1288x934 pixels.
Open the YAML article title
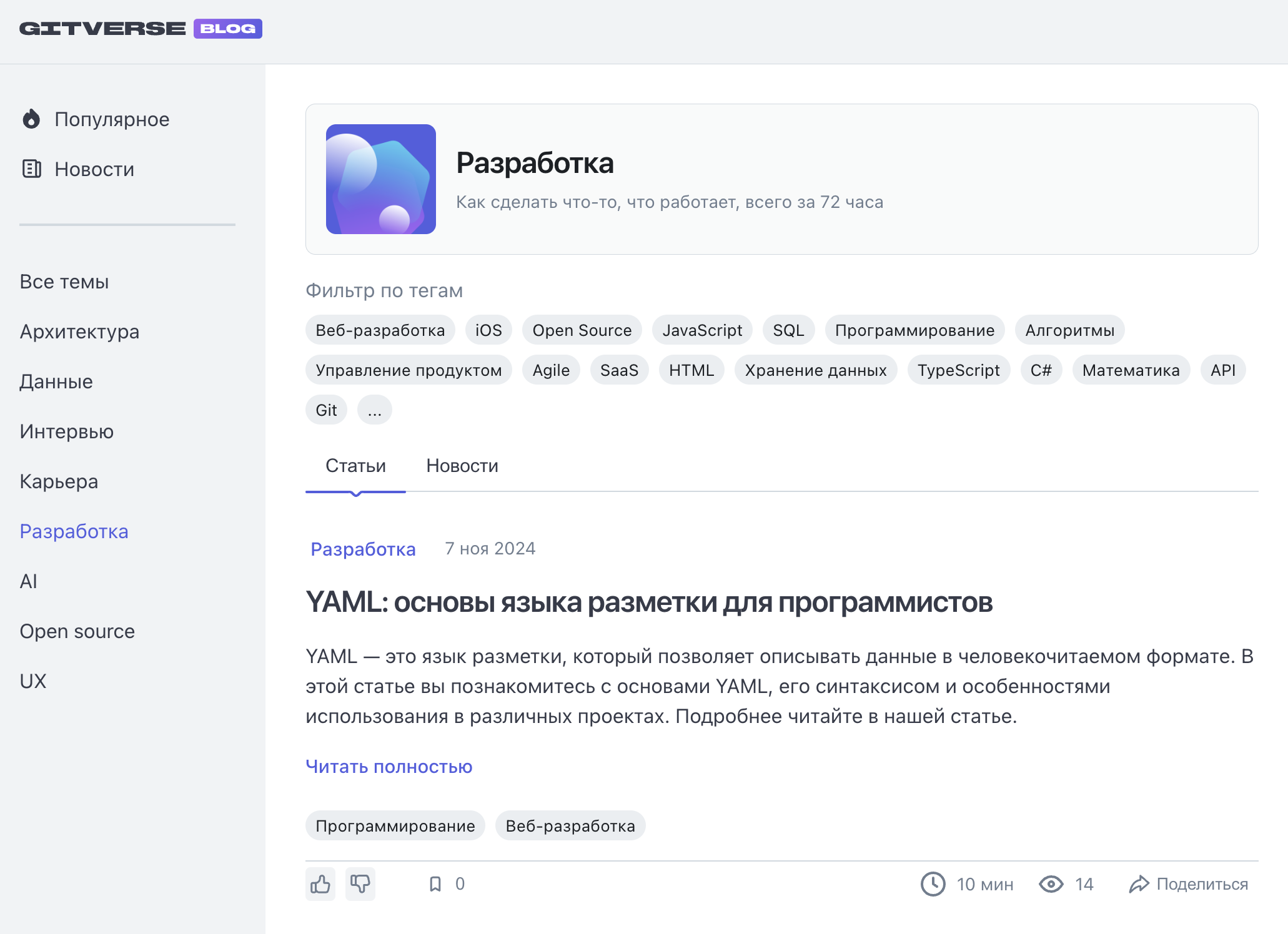pyautogui.click(x=648, y=602)
